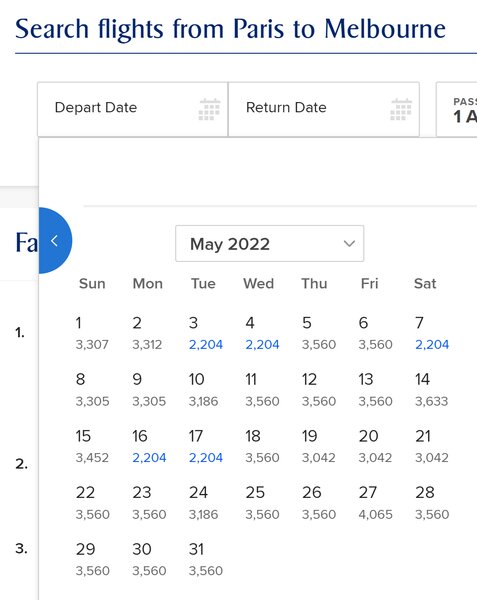Choose May 3 with fare 2,204
Image resolution: width=477 pixels, height=600 pixels.
point(205,333)
